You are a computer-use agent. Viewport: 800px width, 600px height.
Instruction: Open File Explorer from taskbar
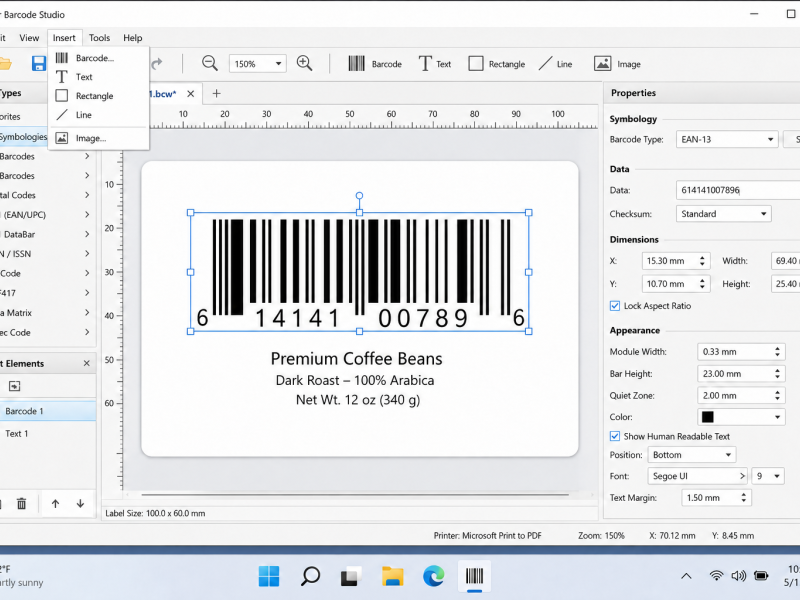pyautogui.click(x=393, y=577)
